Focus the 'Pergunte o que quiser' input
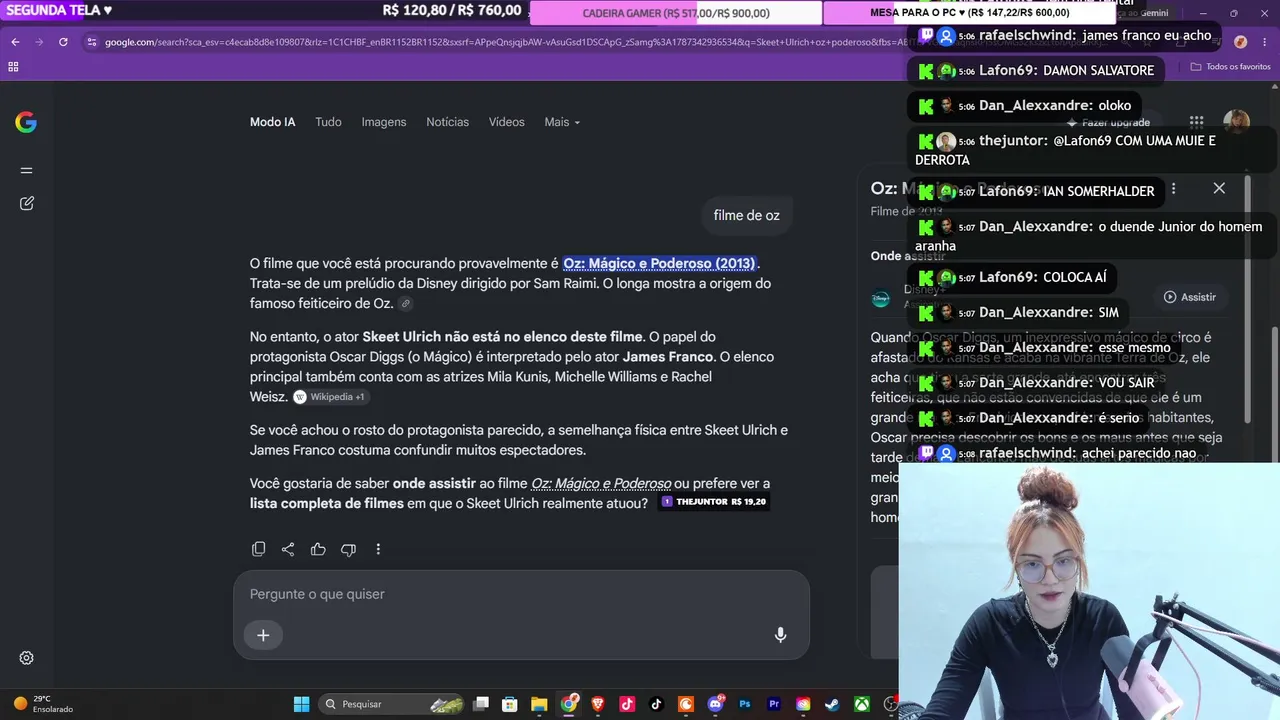 pyautogui.click(x=521, y=594)
